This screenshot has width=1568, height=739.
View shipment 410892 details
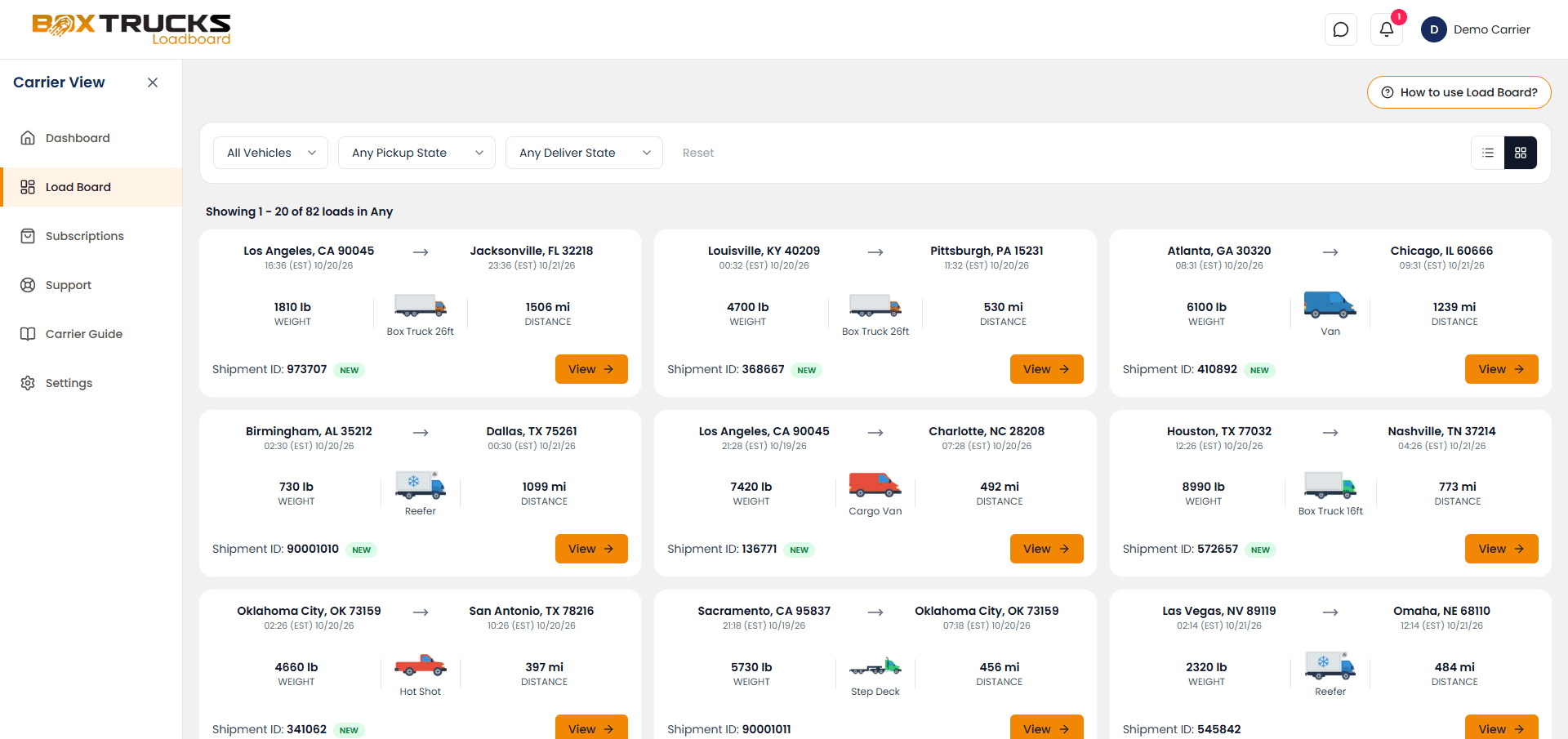(1502, 369)
